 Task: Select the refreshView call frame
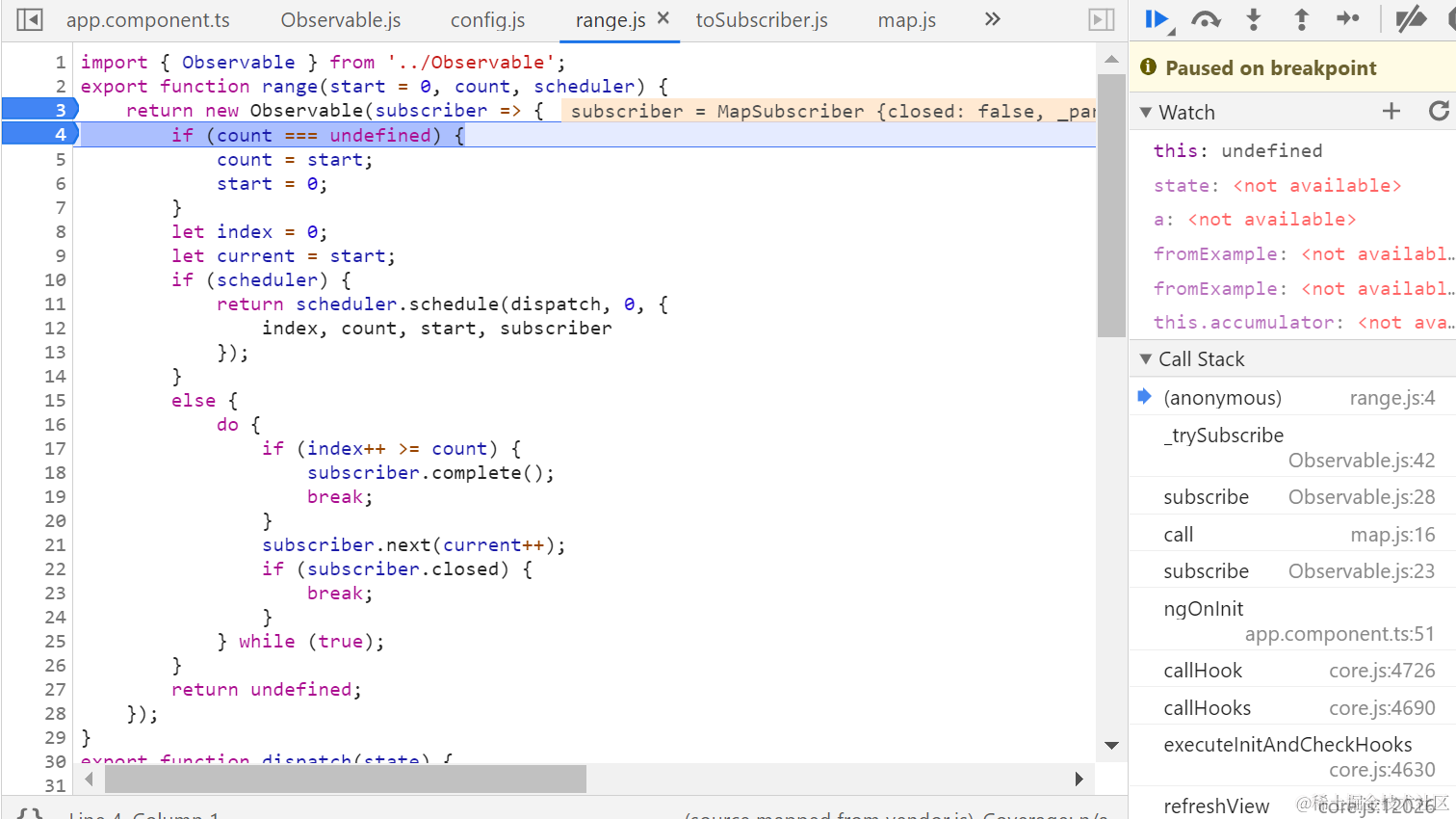(x=1292, y=806)
